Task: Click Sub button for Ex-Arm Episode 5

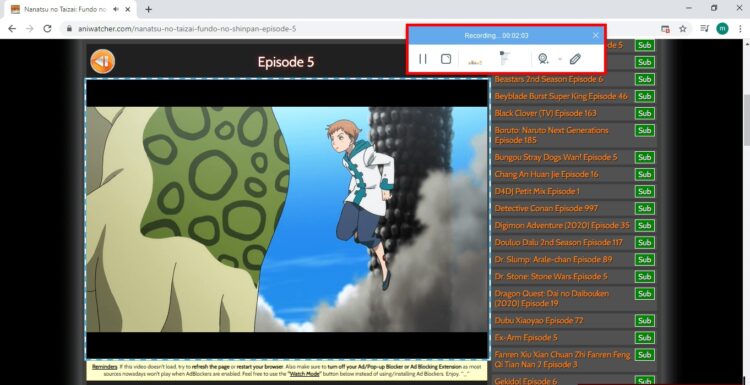Action: [x=644, y=338]
